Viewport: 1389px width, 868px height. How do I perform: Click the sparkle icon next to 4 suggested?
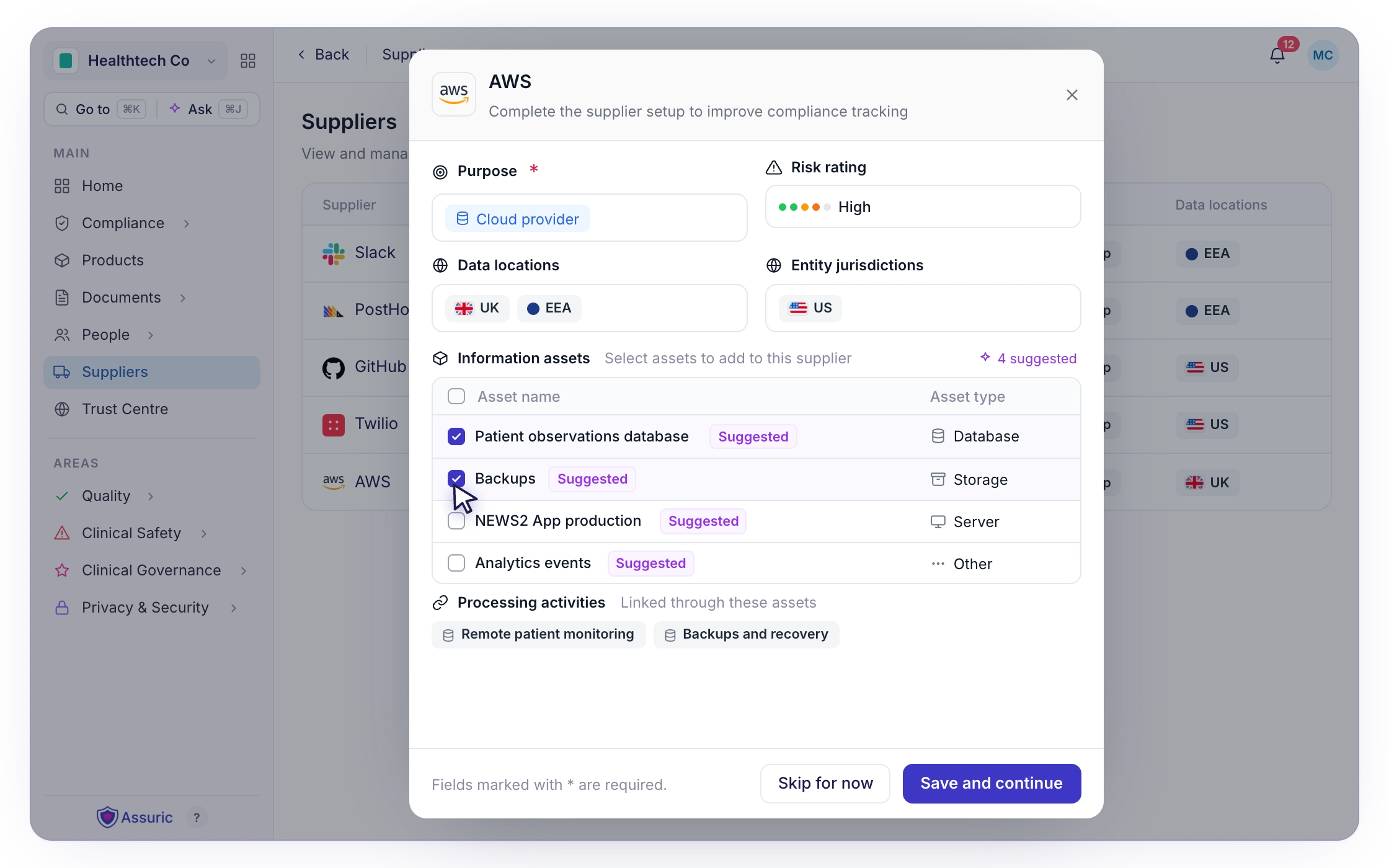(x=985, y=357)
